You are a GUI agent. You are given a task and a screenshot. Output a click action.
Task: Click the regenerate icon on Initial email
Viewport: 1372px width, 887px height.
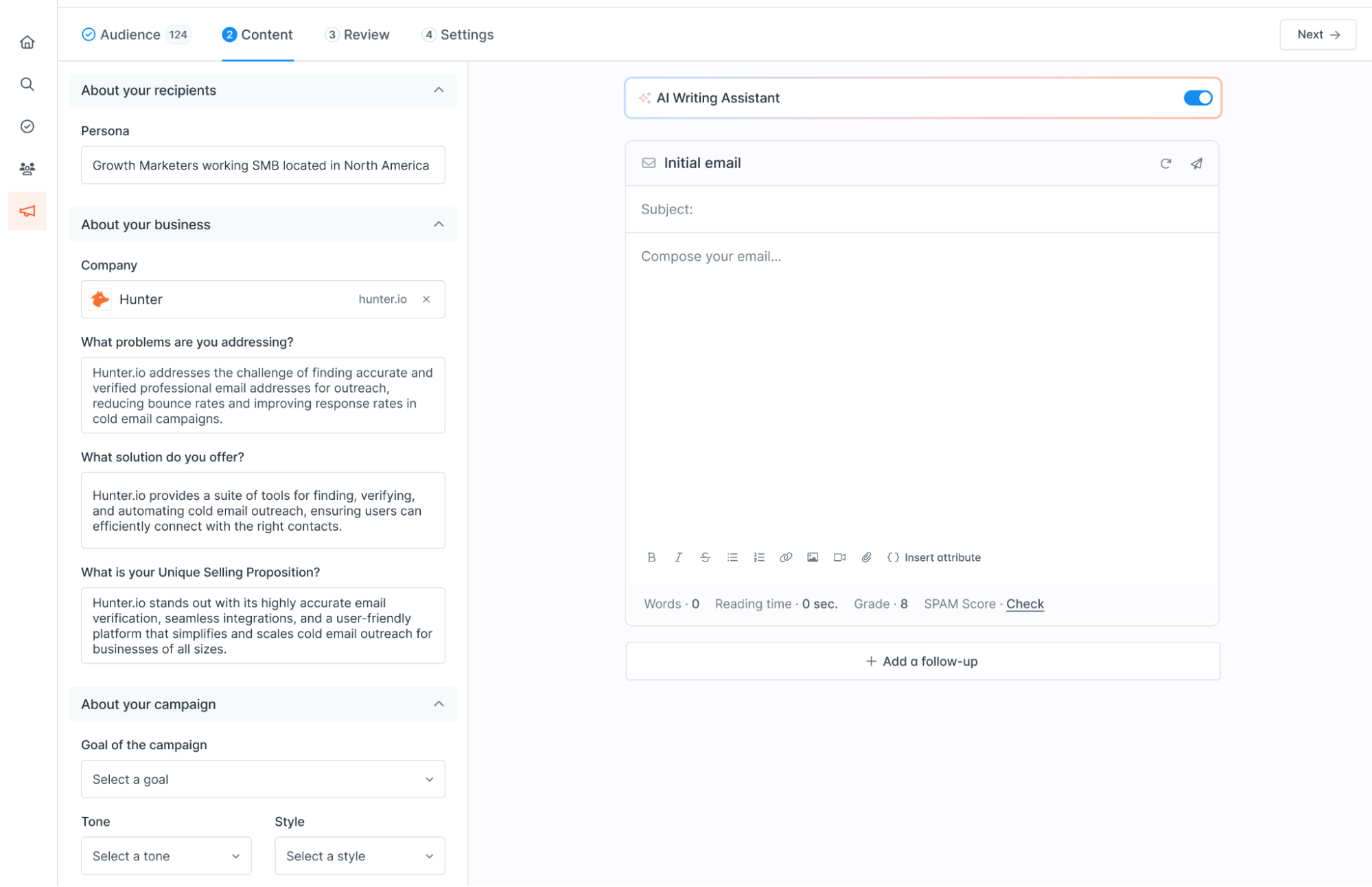tap(1165, 163)
